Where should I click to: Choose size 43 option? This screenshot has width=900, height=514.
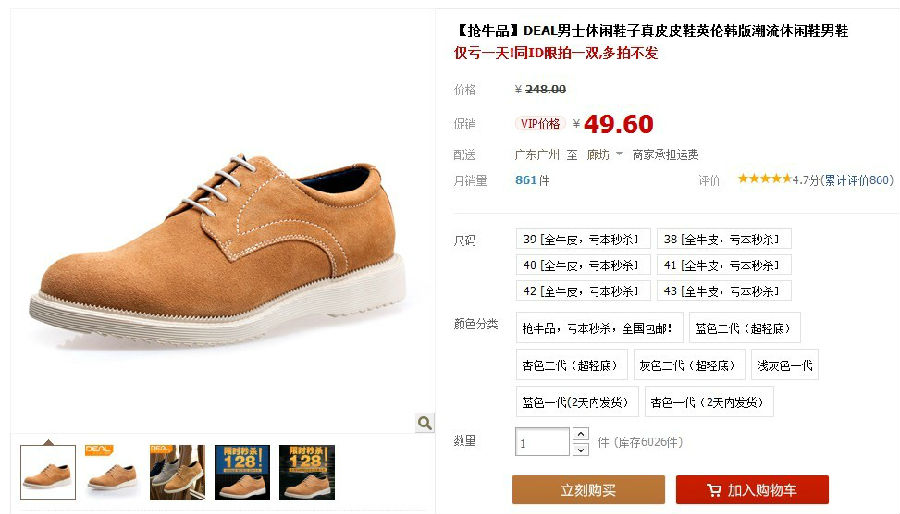click(724, 291)
